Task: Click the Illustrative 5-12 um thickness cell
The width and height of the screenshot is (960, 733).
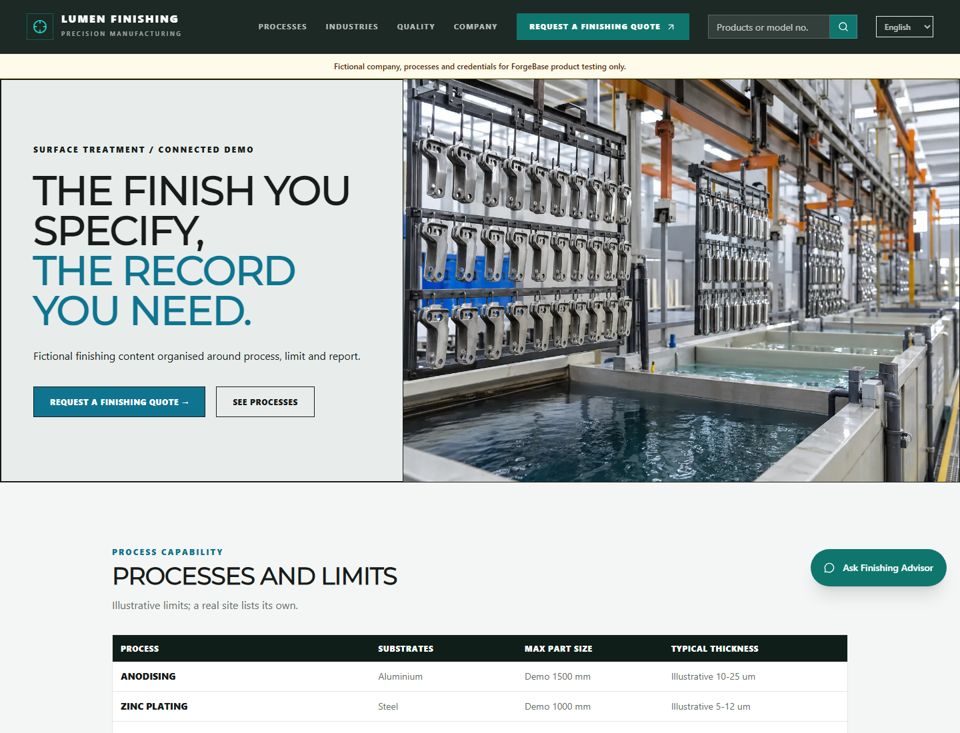Action: 711,707
